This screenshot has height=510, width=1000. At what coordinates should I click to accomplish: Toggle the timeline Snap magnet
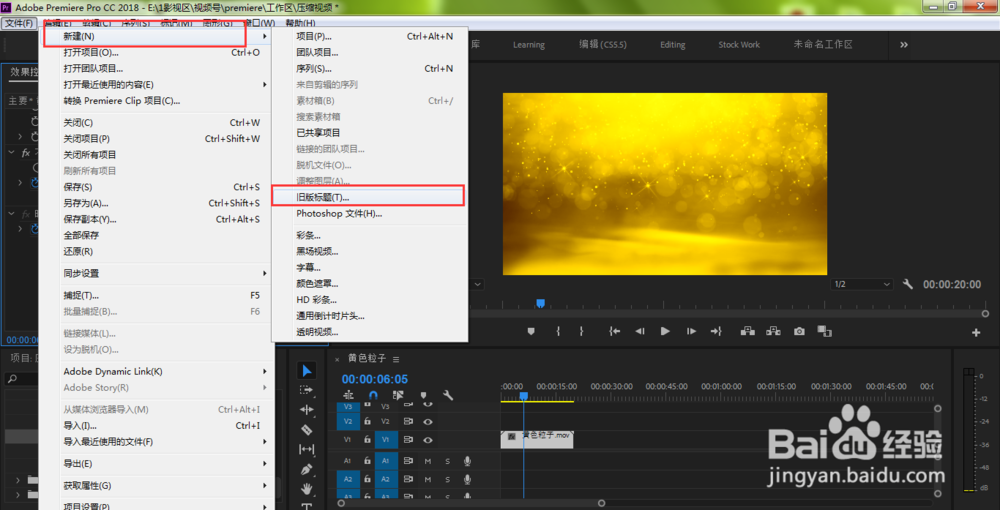[374, 395]
